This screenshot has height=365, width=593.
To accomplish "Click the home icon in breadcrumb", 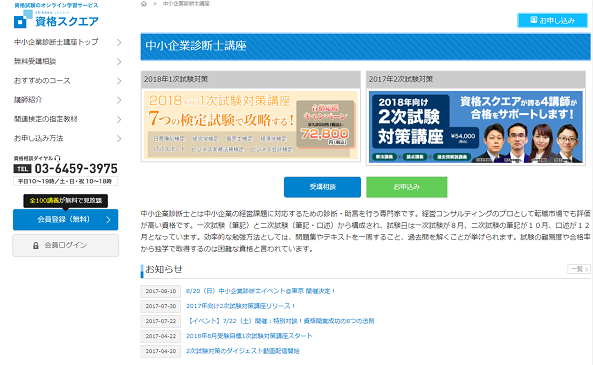I will point(144,3).
